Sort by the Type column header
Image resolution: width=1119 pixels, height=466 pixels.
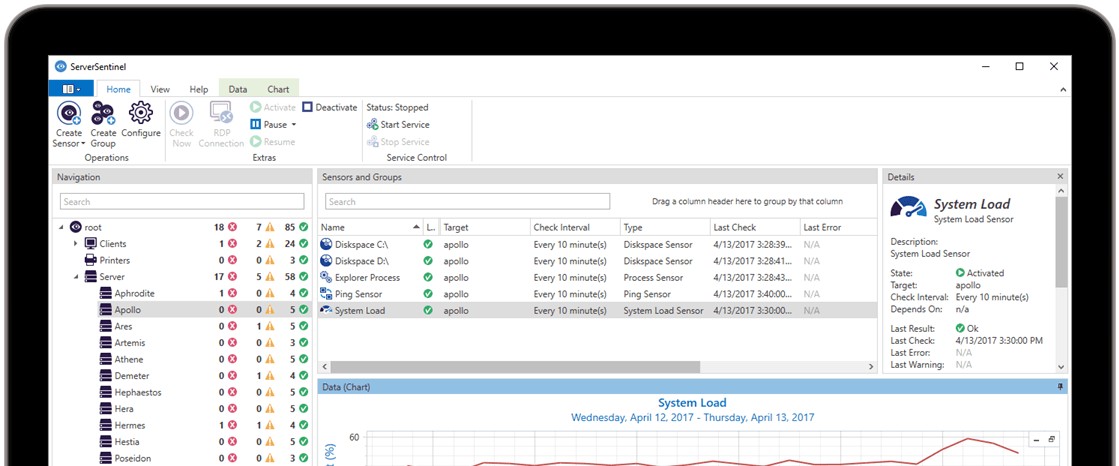pyautogui.click(x=665, y=227)
